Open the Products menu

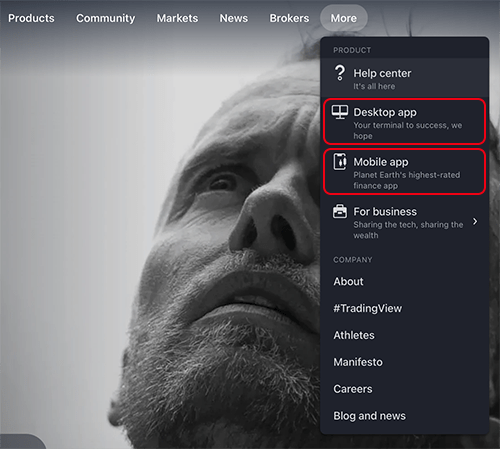(31, 18)
